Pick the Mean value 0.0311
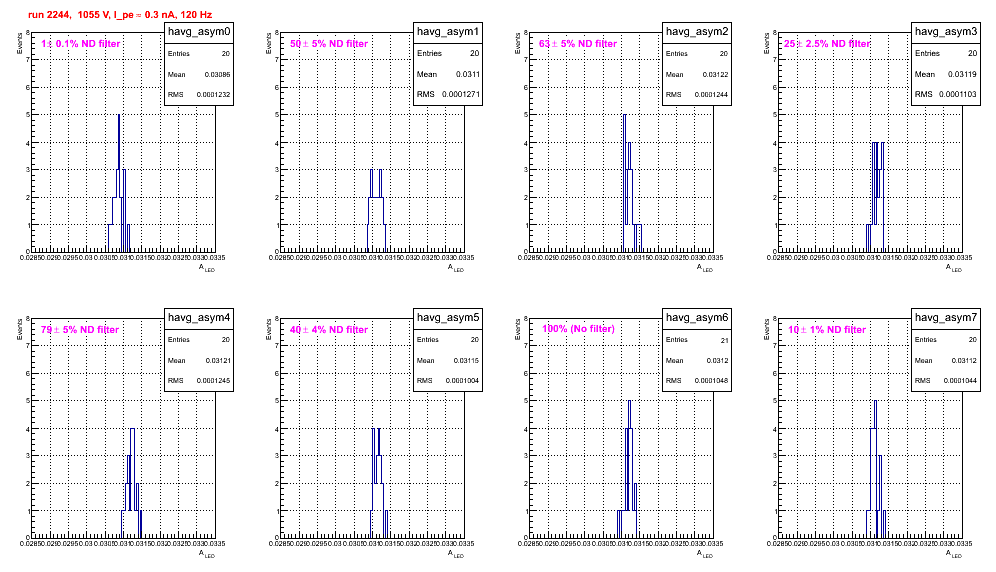This screenshot has width=996, height=572. (x=468, y=74)
